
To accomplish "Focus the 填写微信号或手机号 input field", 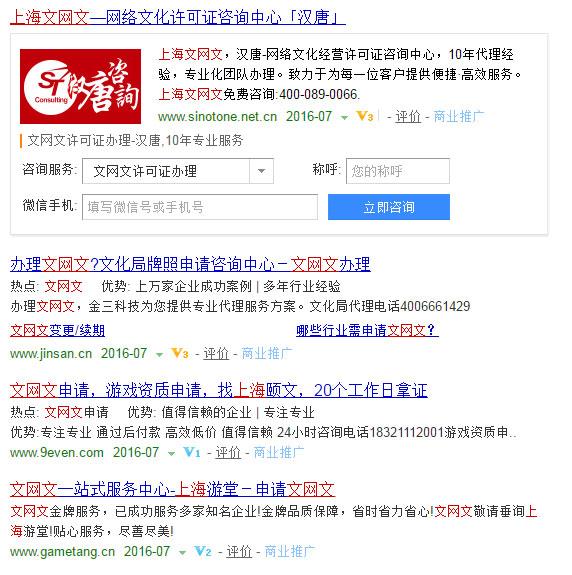I will click(x=200, y=207).
